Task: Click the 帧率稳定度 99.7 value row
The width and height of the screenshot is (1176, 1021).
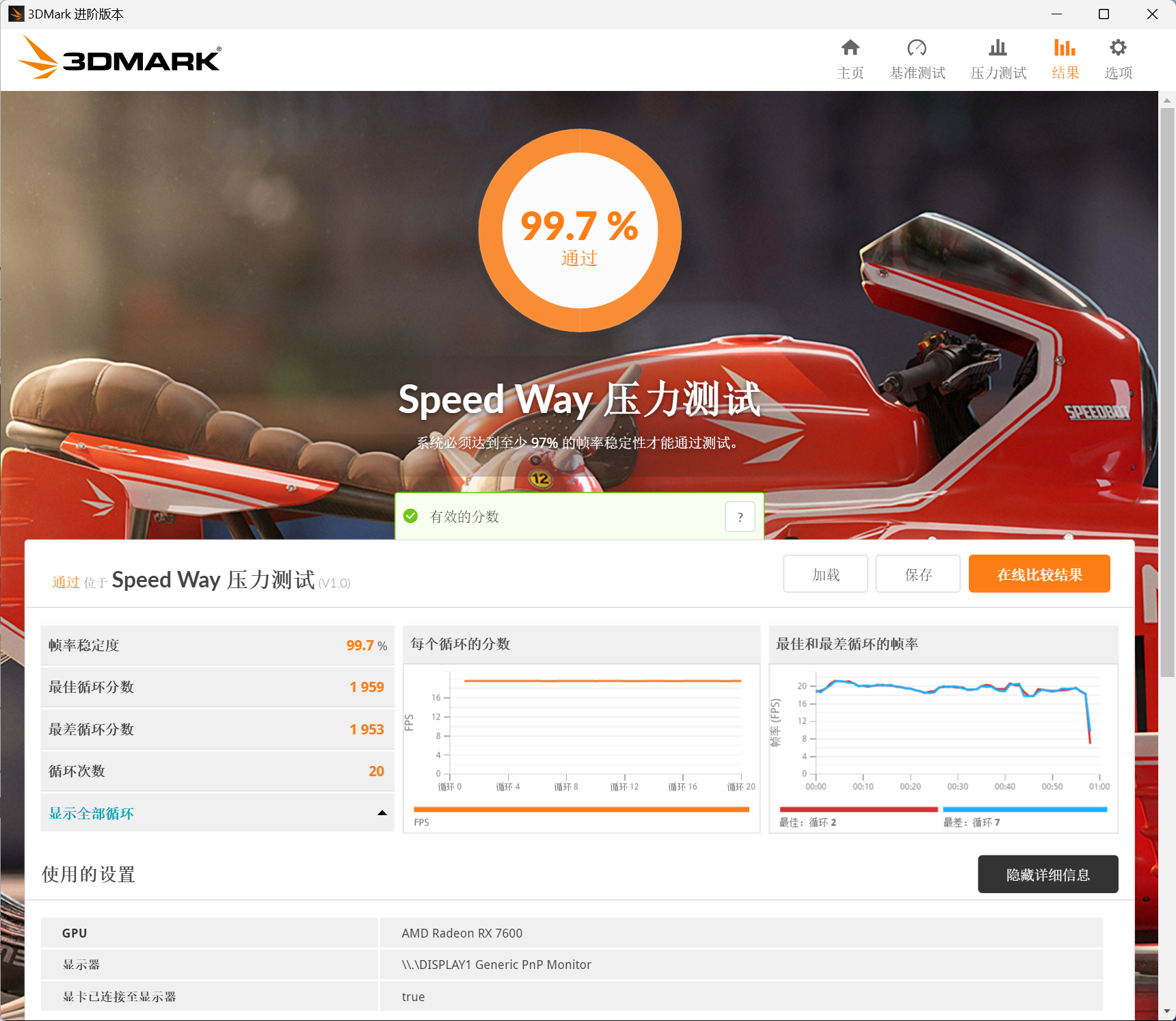Action: pyautogui.click(x=217, y=646)
